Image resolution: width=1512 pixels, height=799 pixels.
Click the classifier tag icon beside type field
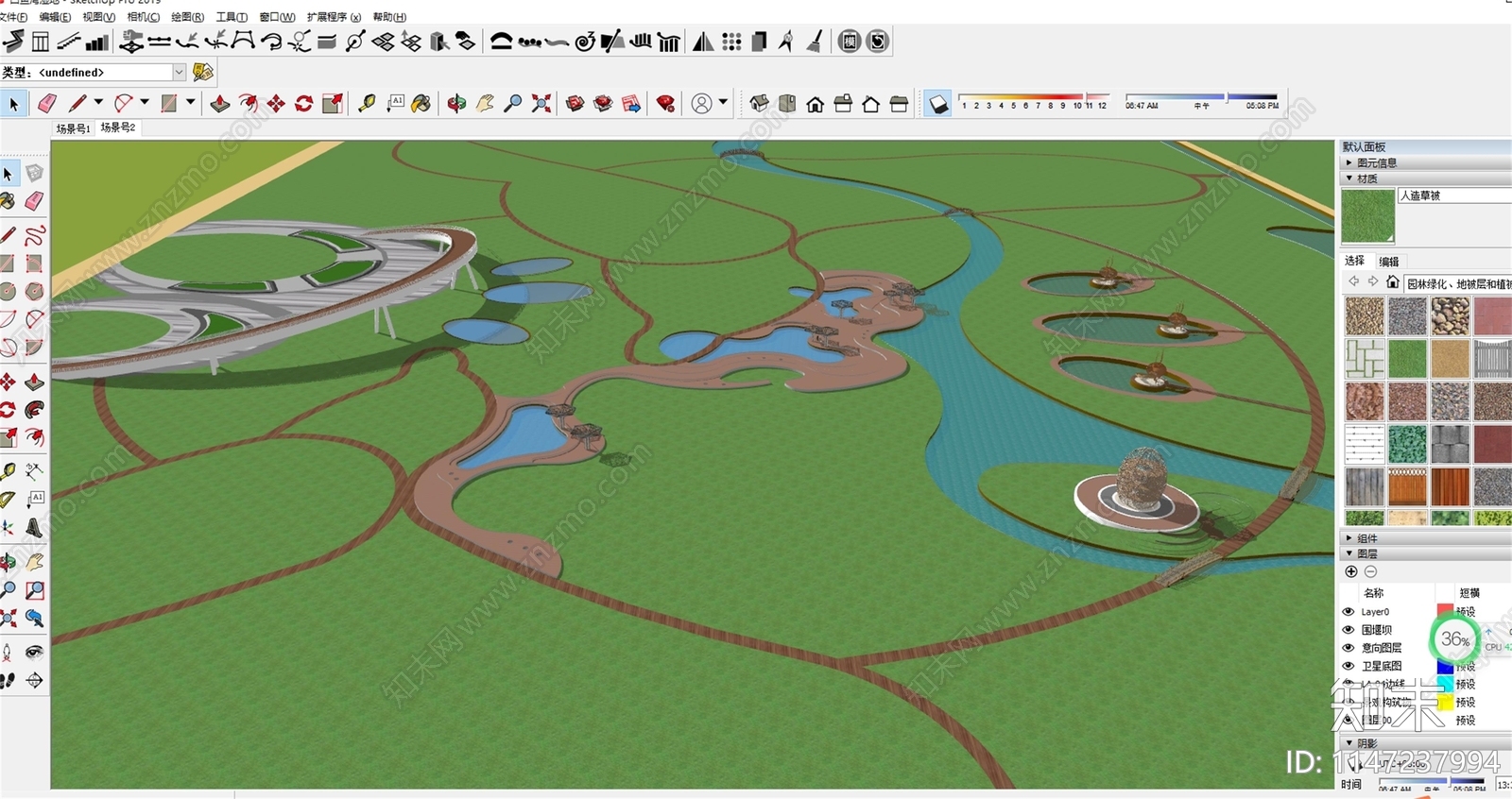[202, 72]
